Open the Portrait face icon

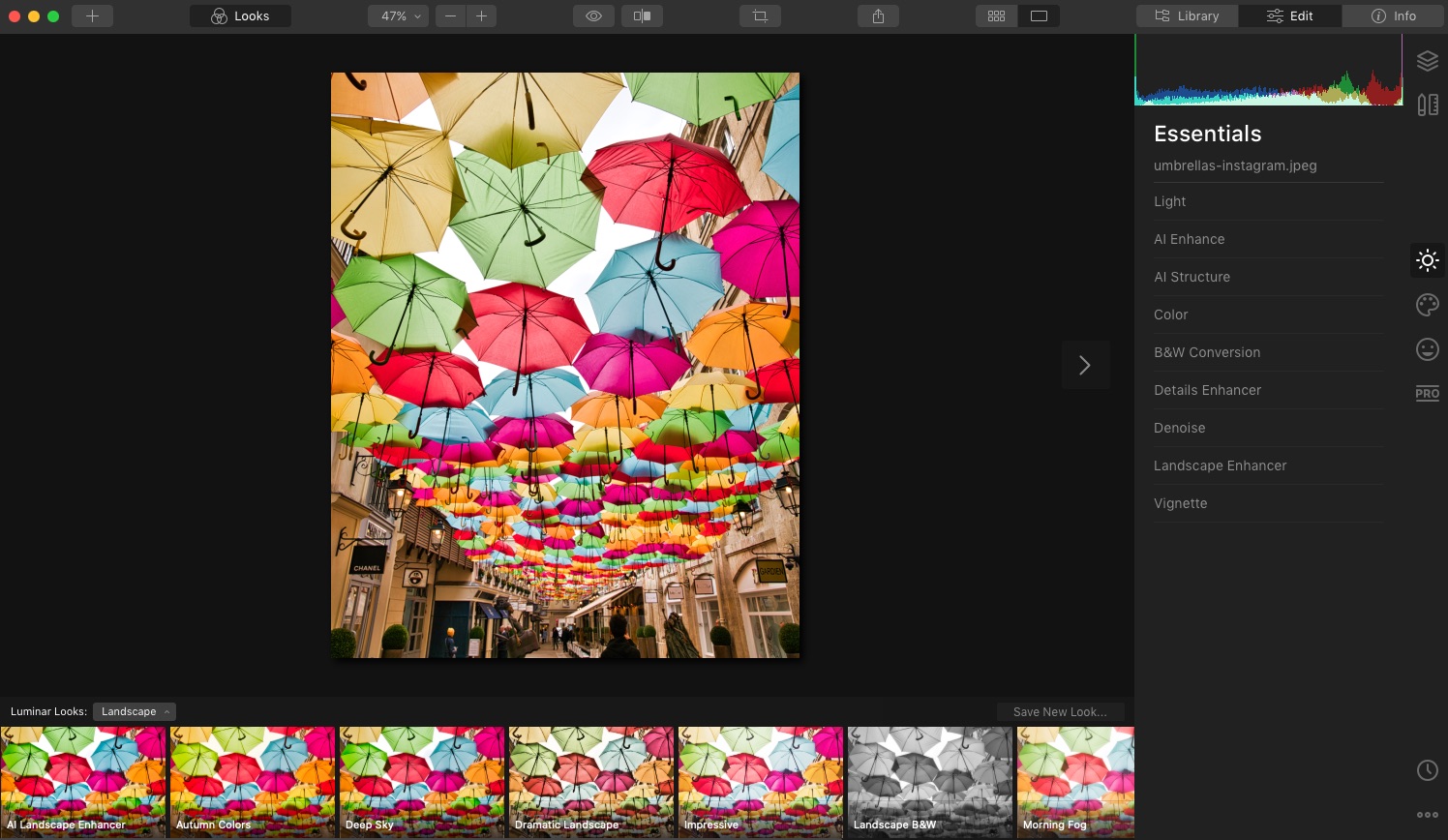[1428, 349]
